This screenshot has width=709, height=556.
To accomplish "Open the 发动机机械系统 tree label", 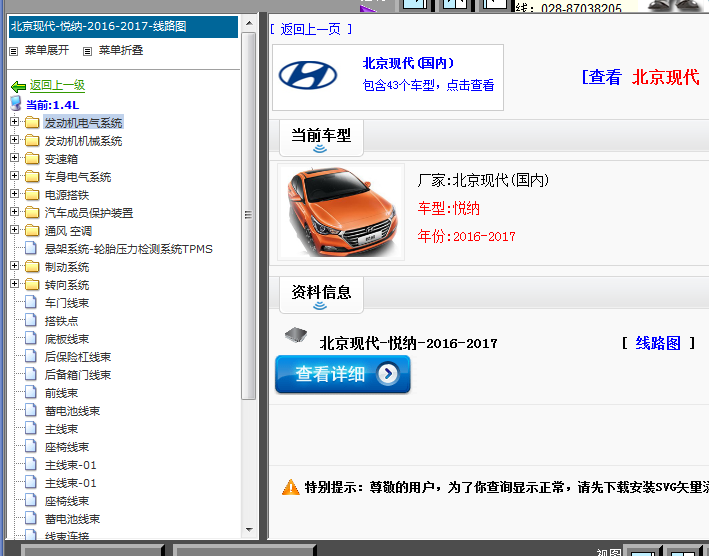I will pyautogui.click(x=83, y=141).
